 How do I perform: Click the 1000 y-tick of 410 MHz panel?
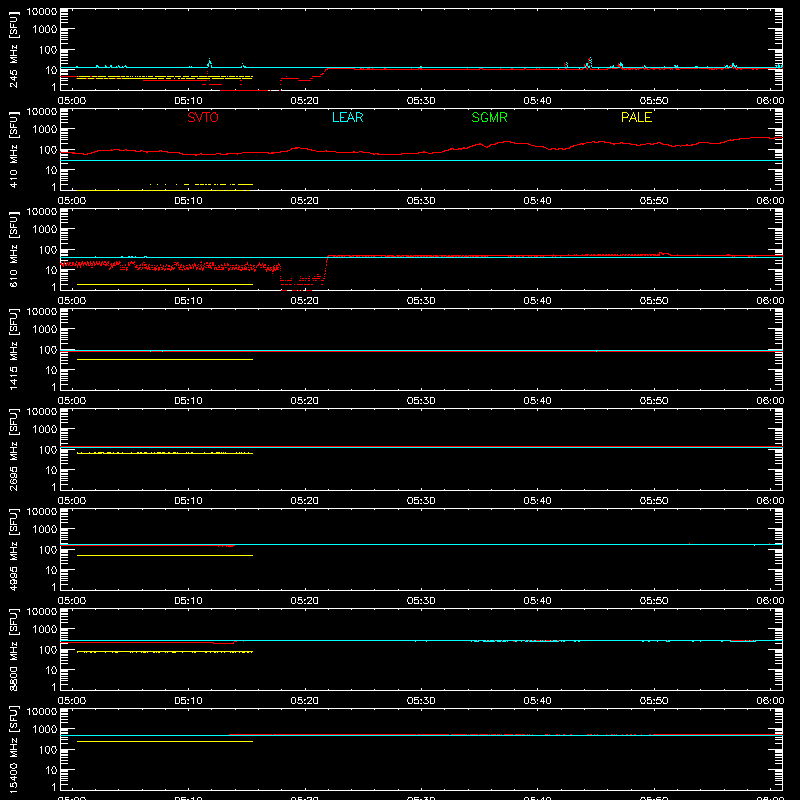[x=45, y=129]
